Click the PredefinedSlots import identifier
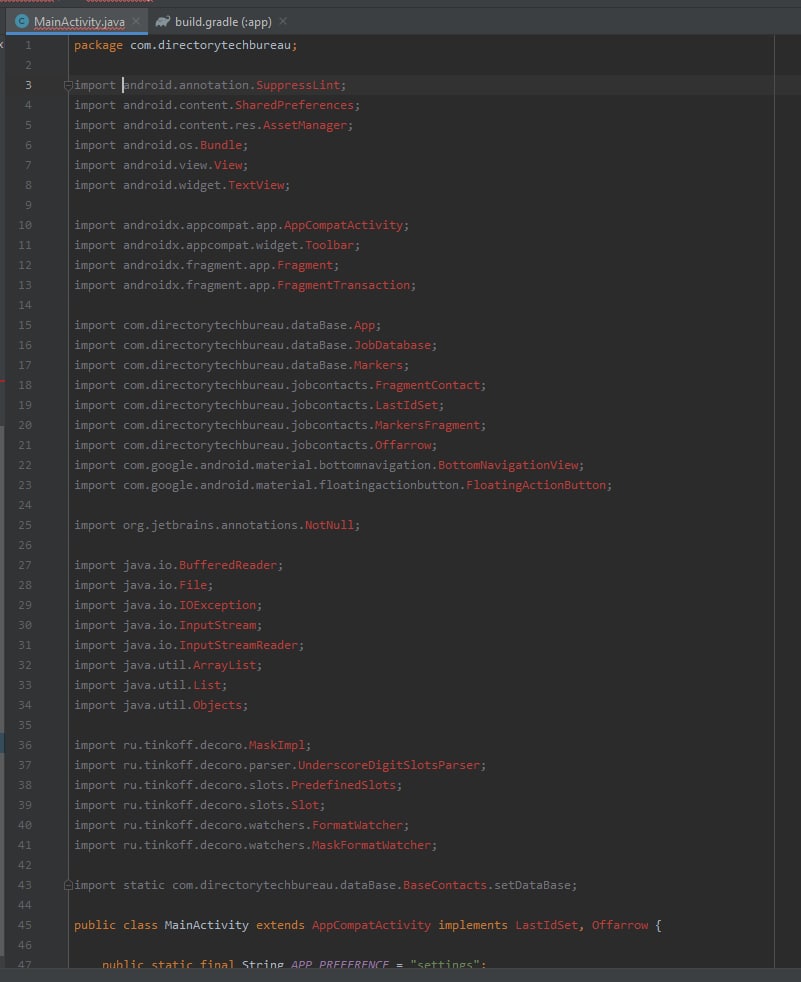This screenshot has width=801, height=982. click(343, 785)
